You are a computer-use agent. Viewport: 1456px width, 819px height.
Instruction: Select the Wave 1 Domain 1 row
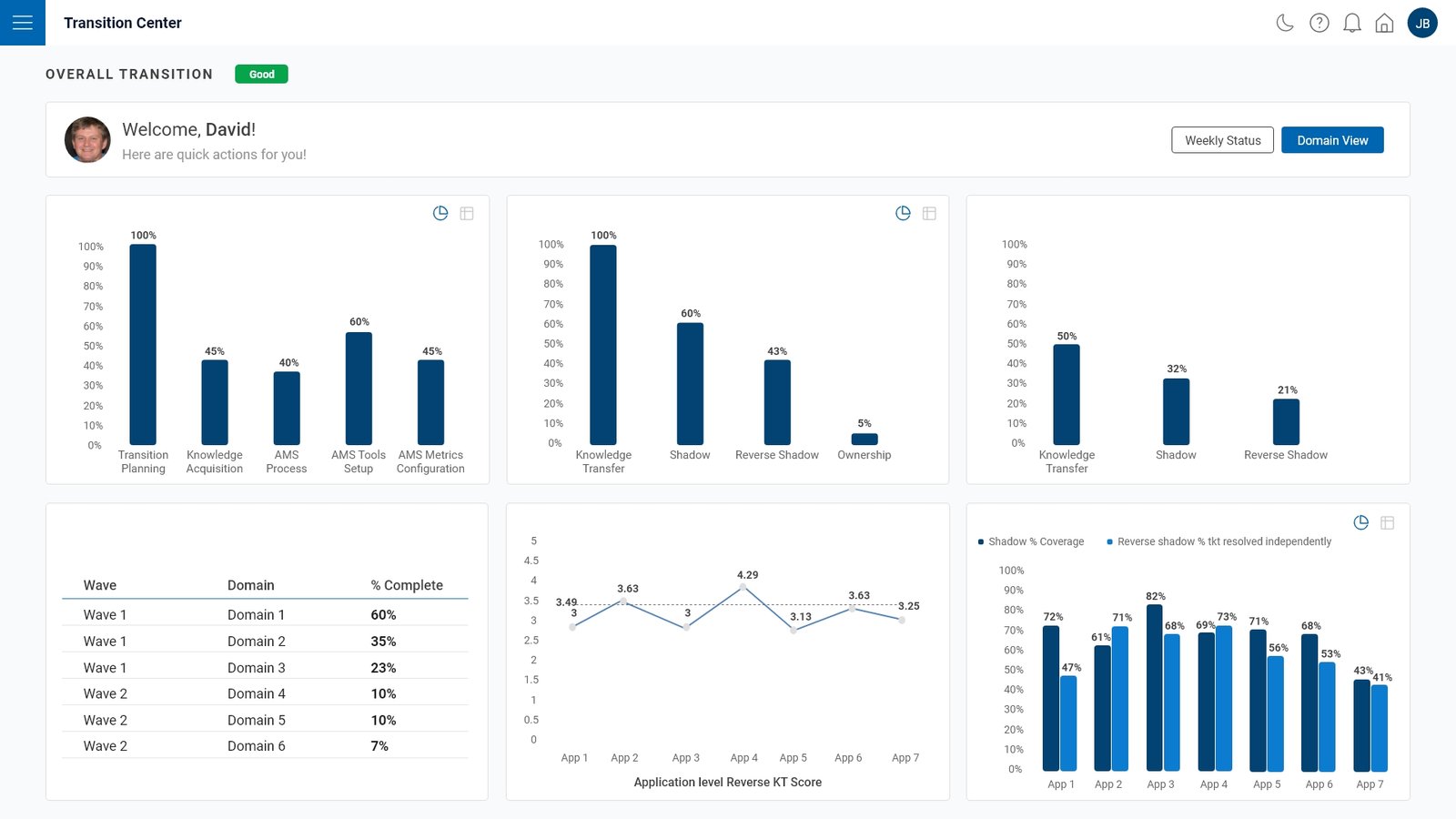[x=264, y=615]
